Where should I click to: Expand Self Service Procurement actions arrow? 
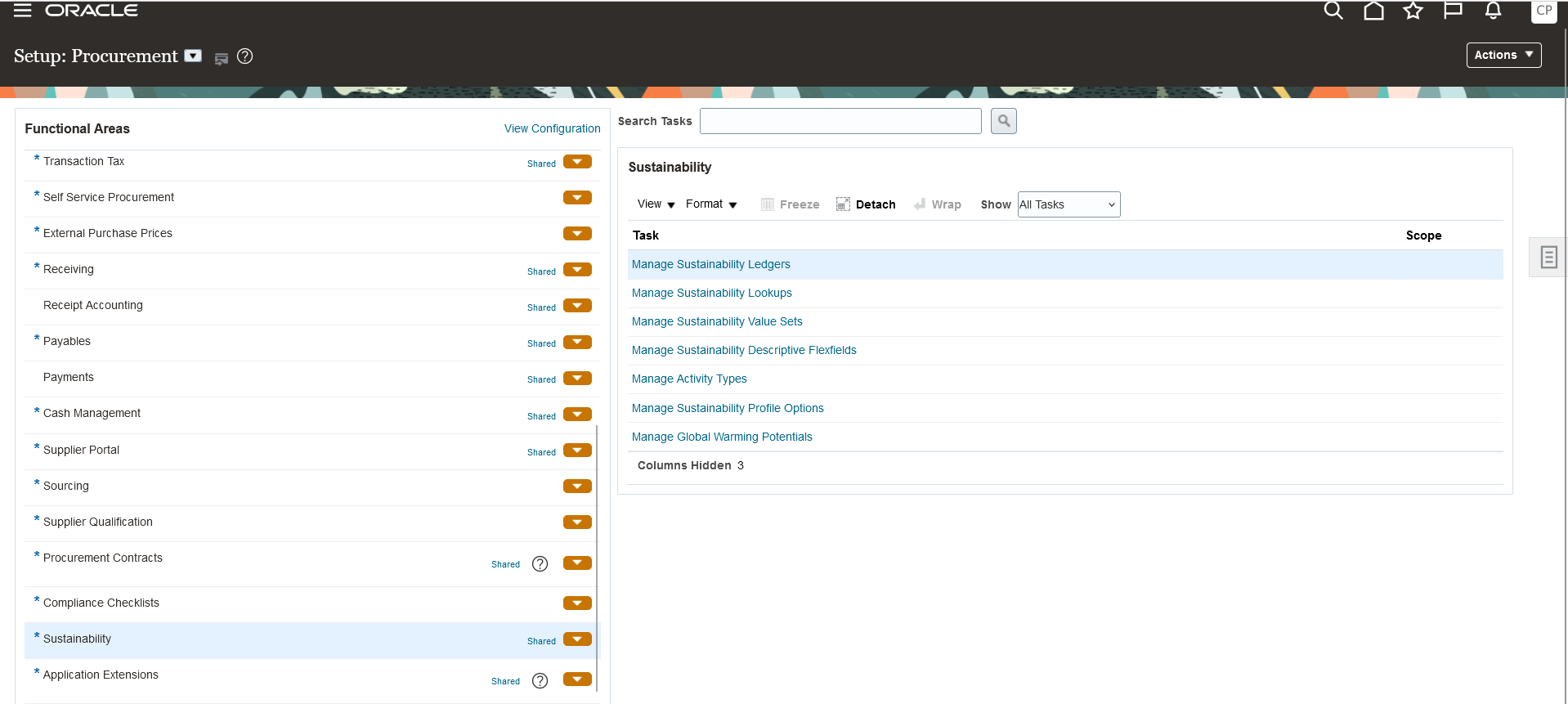pyautogui.click(x=577, y=198)
